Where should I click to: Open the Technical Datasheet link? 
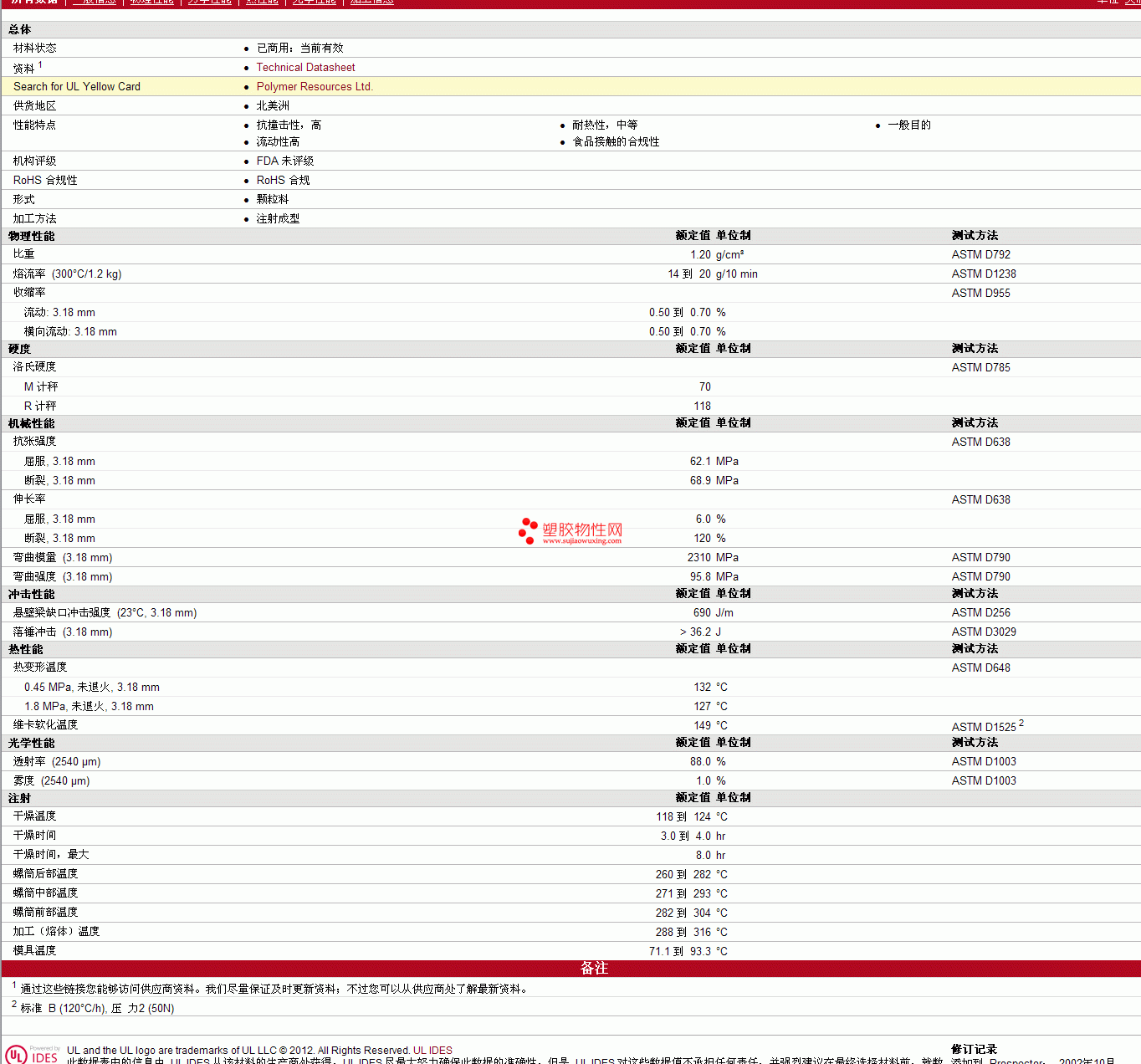click(x=305, y=68)
